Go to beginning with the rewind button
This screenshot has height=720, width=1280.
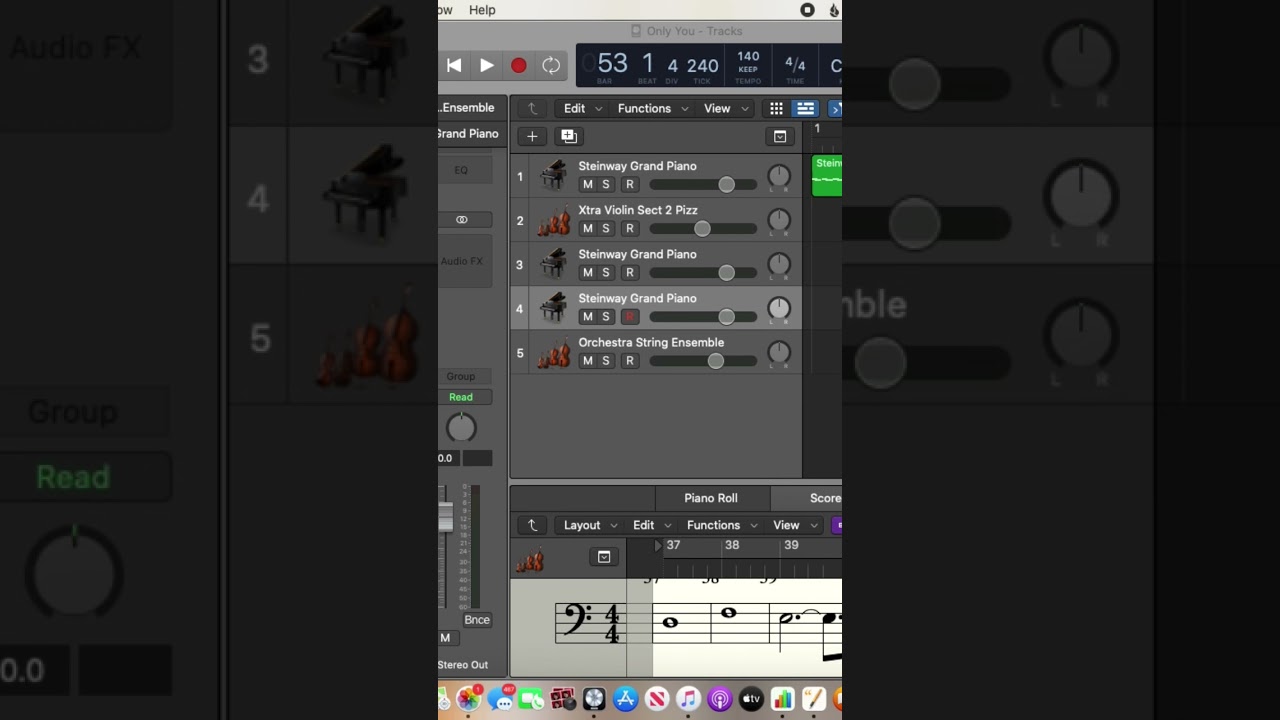tap(454, 65)
